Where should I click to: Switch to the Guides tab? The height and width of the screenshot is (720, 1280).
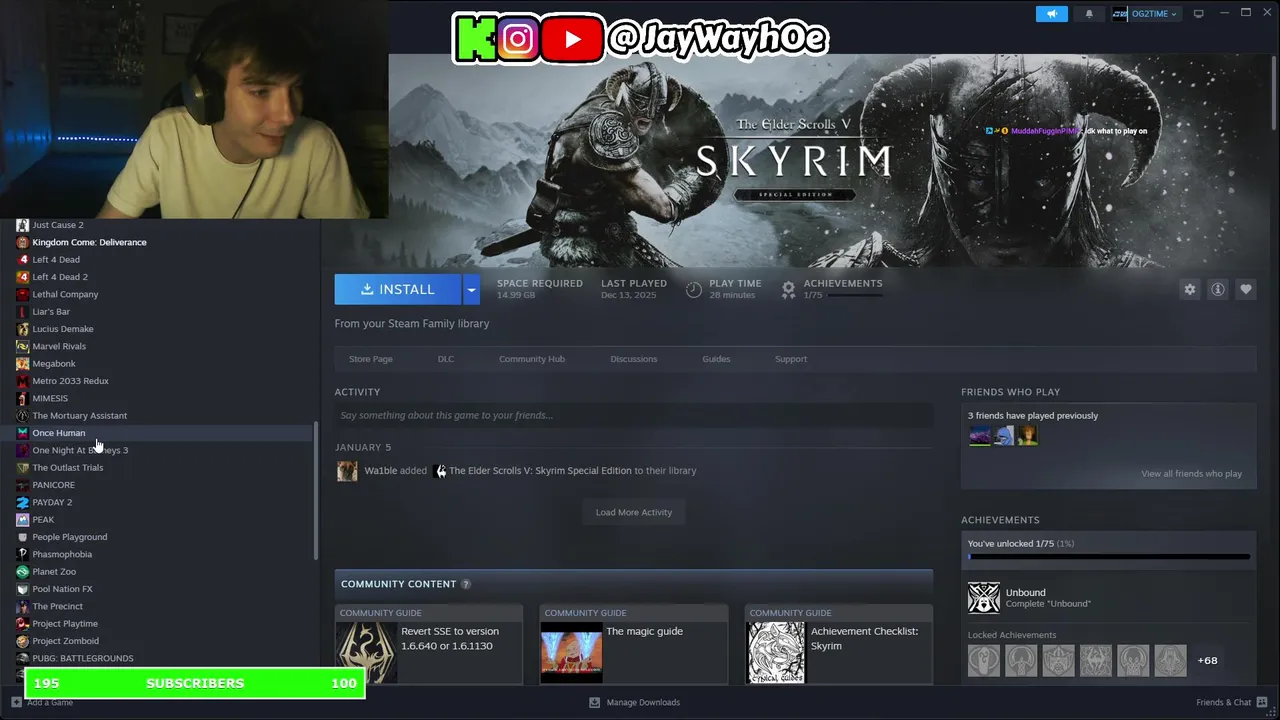point(716,359)
